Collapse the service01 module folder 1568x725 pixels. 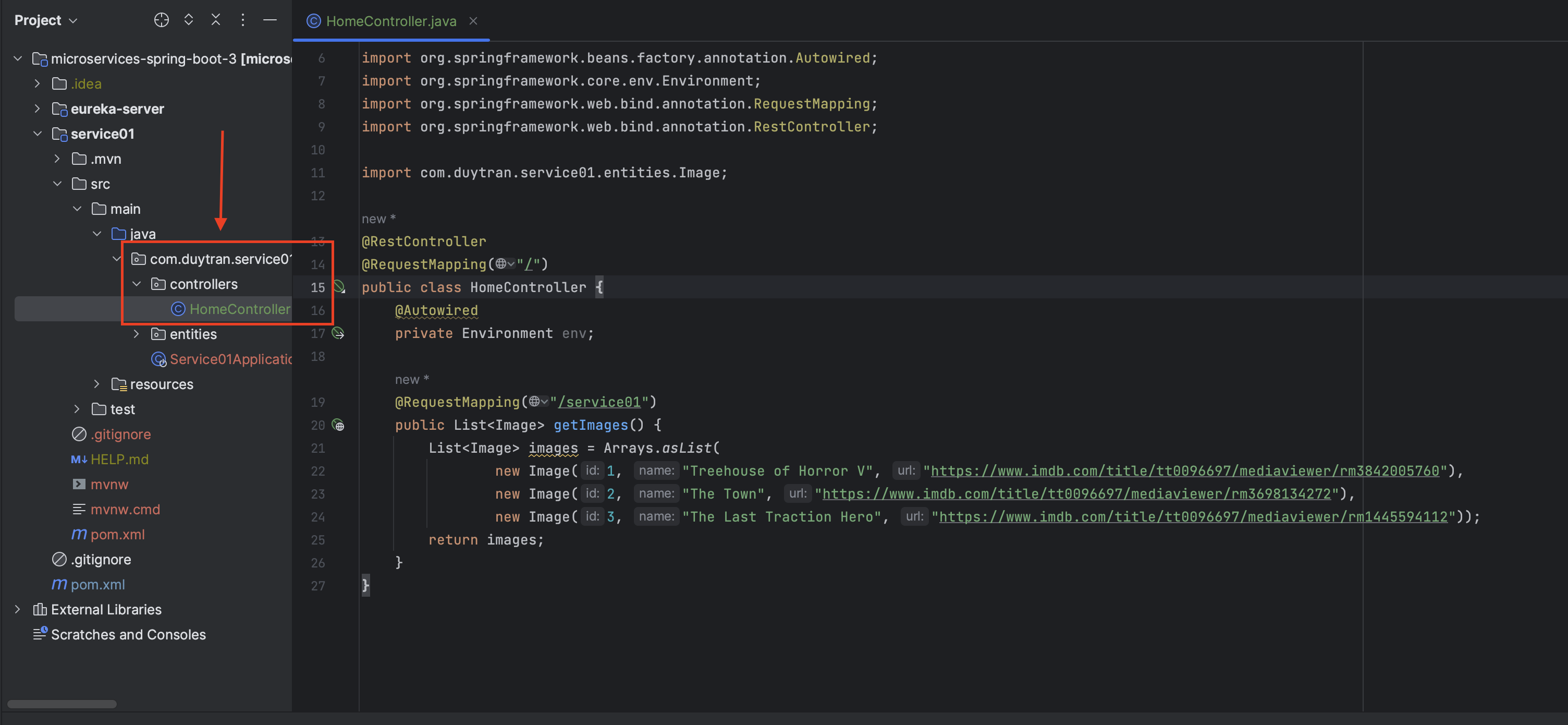(x=37, y=134)
